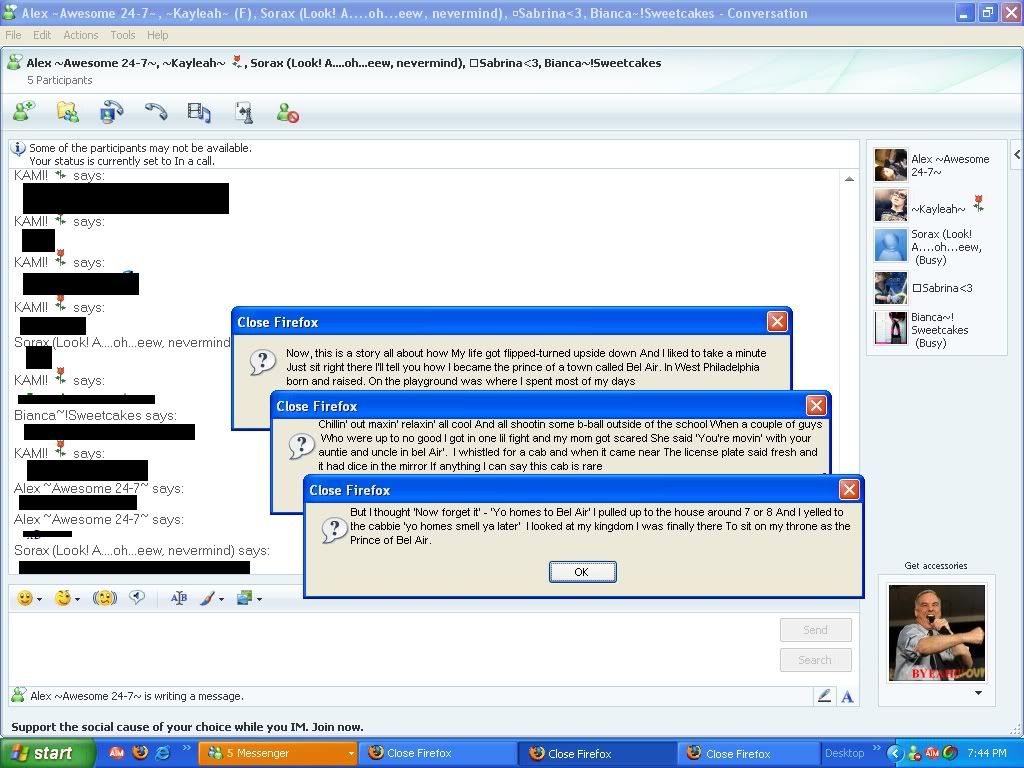Select Sorax avatar in participants list
The height and width of the screenshot is (768, 1024).
[x=890, y=246]
